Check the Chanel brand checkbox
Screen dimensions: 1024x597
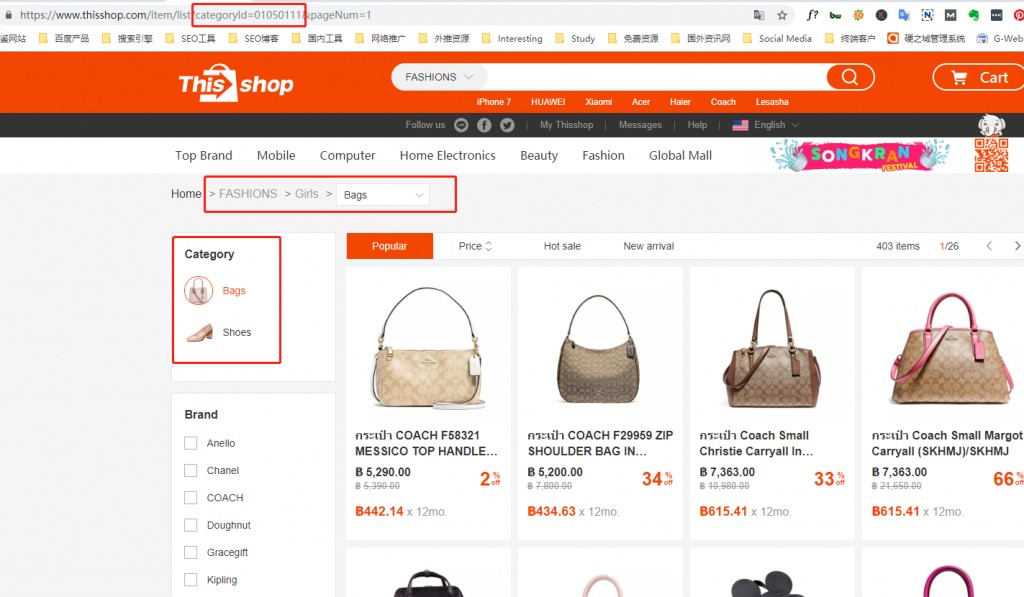tap(191, 470)
